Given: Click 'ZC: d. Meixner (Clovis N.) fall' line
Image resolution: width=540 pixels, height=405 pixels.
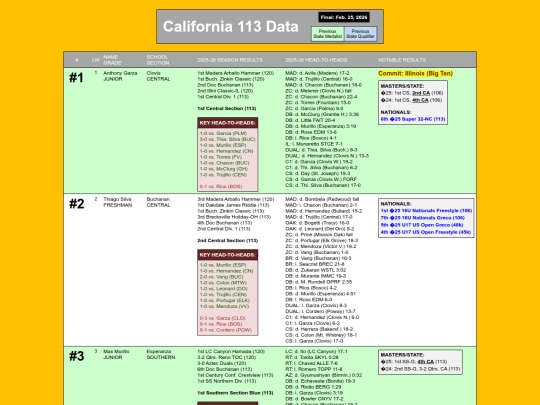Looking at the screenshot, I should pyautogui.click(x=318, y=91).
